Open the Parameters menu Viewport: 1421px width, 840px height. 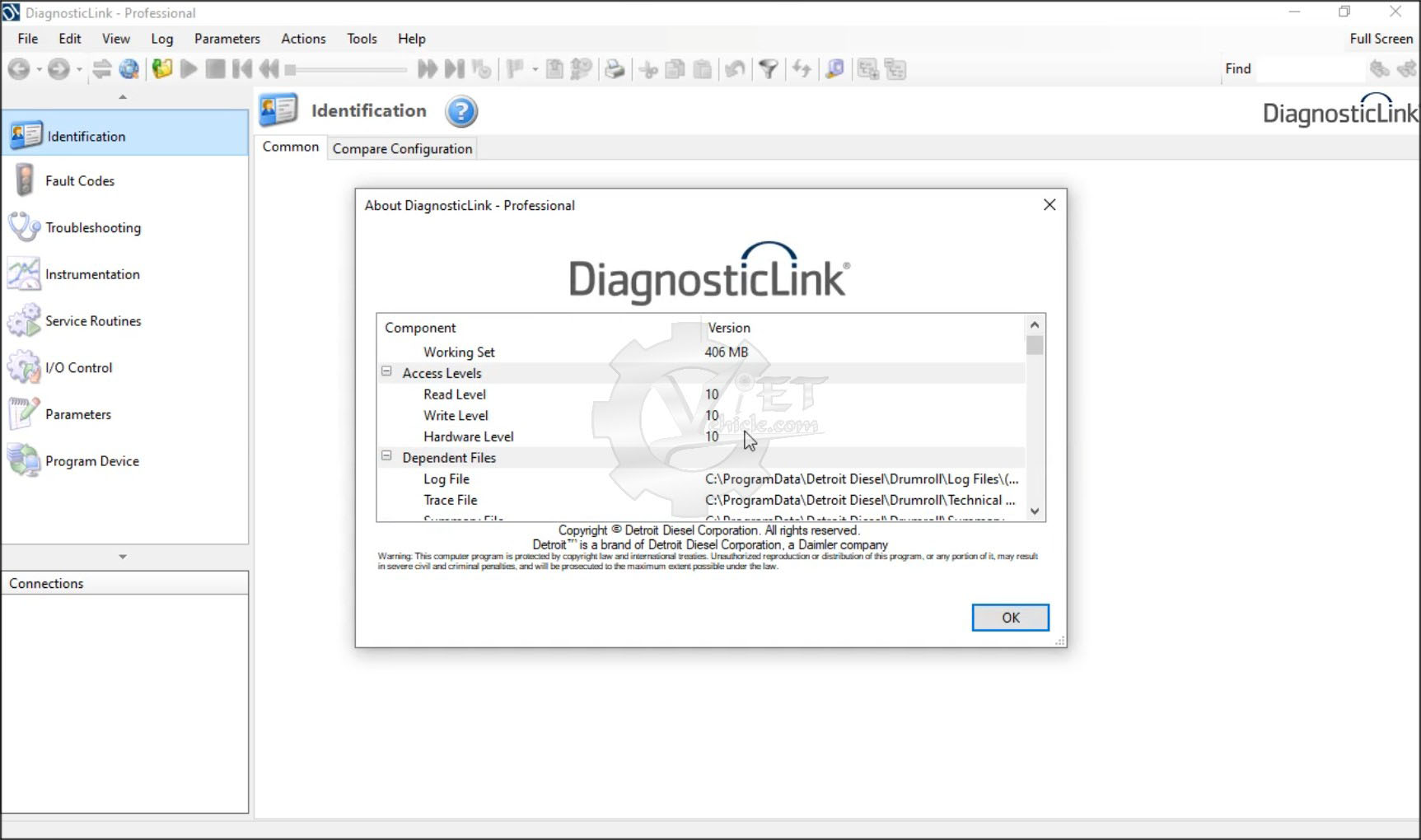(227, 39)
